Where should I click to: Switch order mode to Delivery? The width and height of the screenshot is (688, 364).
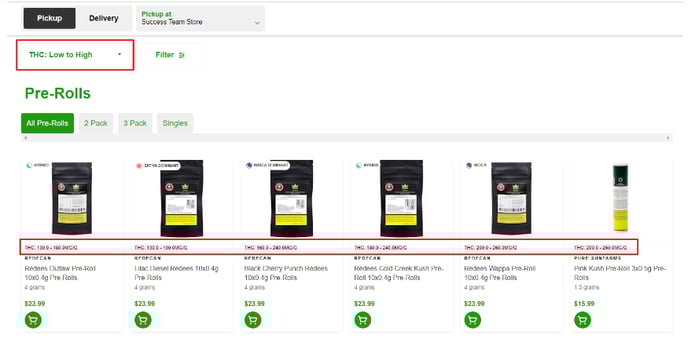[x=104, y=18]
